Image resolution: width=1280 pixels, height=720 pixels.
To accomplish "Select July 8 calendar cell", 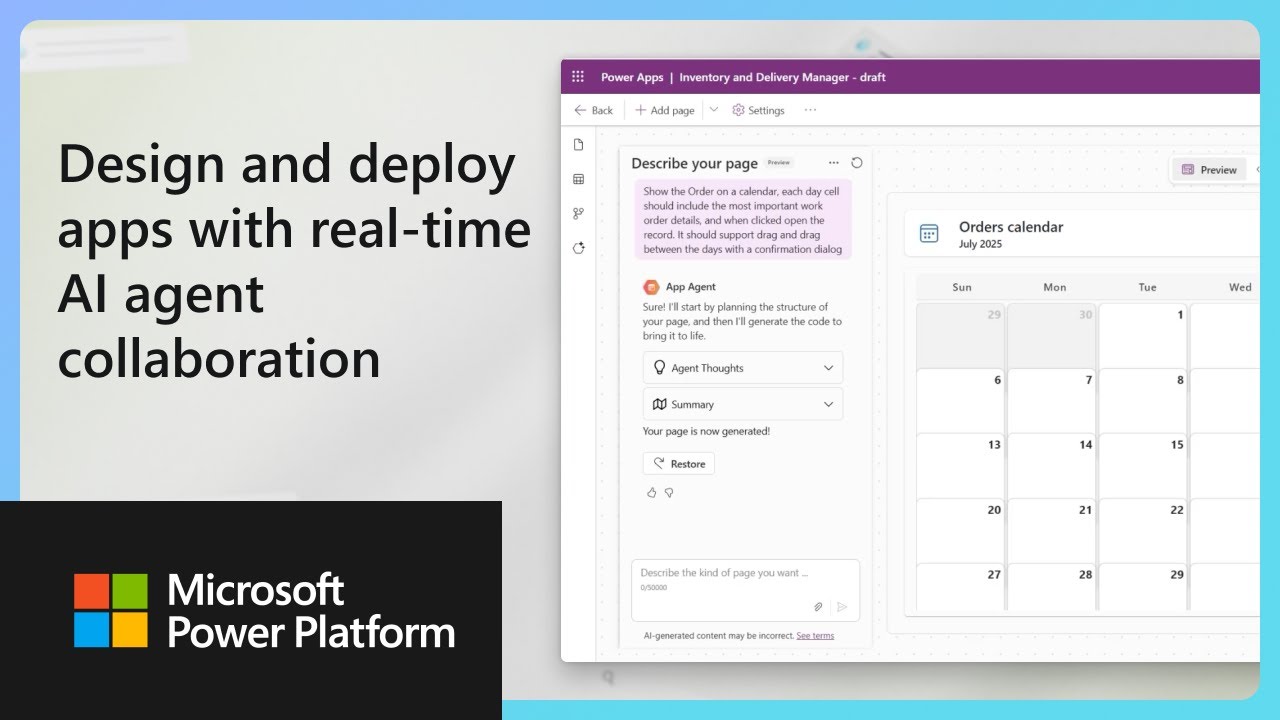I will click(x=1143, y=401).
